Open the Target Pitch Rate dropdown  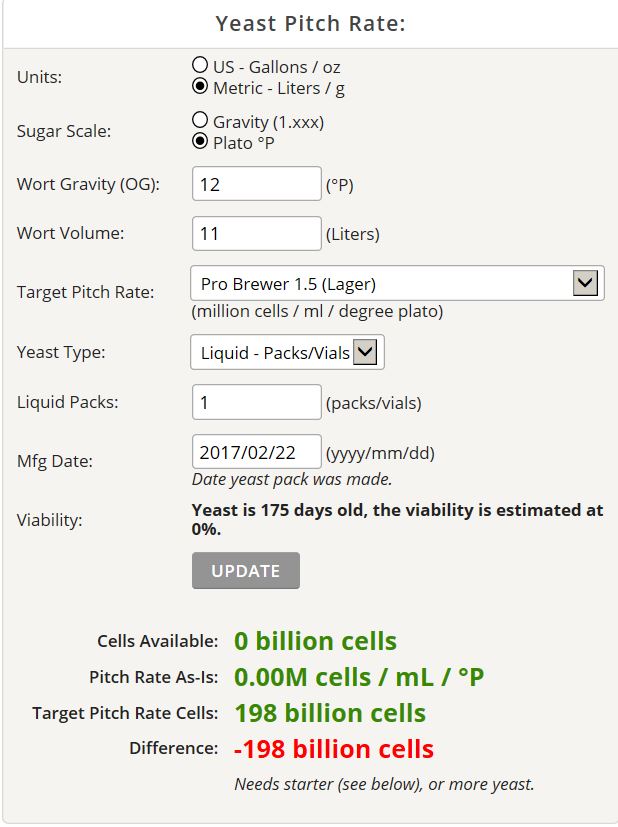point(396,283)
